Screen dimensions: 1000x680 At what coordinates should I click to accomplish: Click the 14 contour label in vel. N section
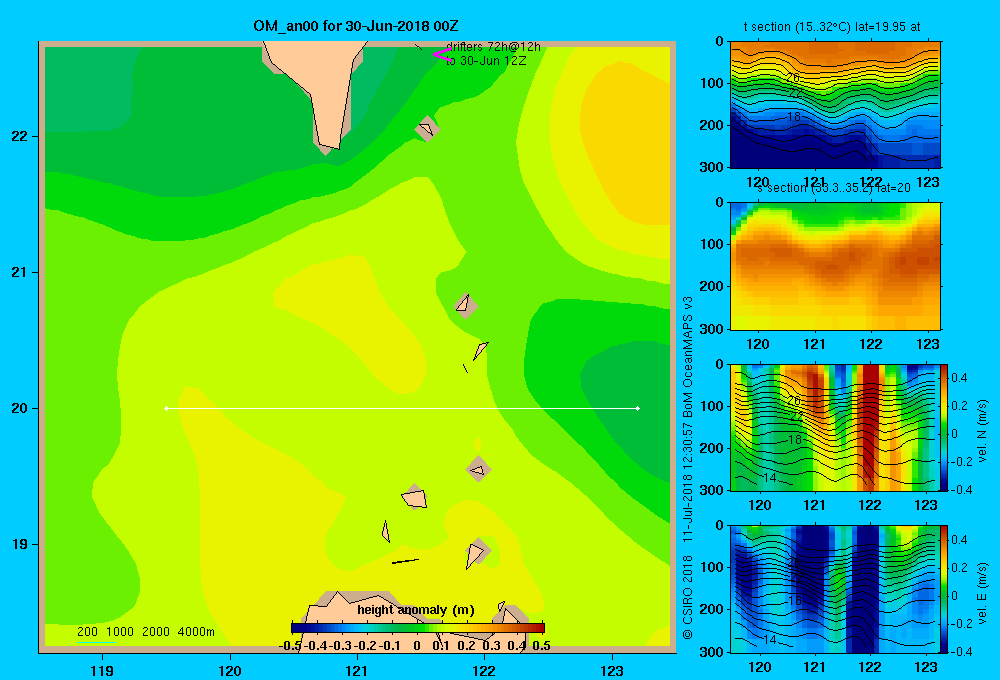tap(769, 478)
